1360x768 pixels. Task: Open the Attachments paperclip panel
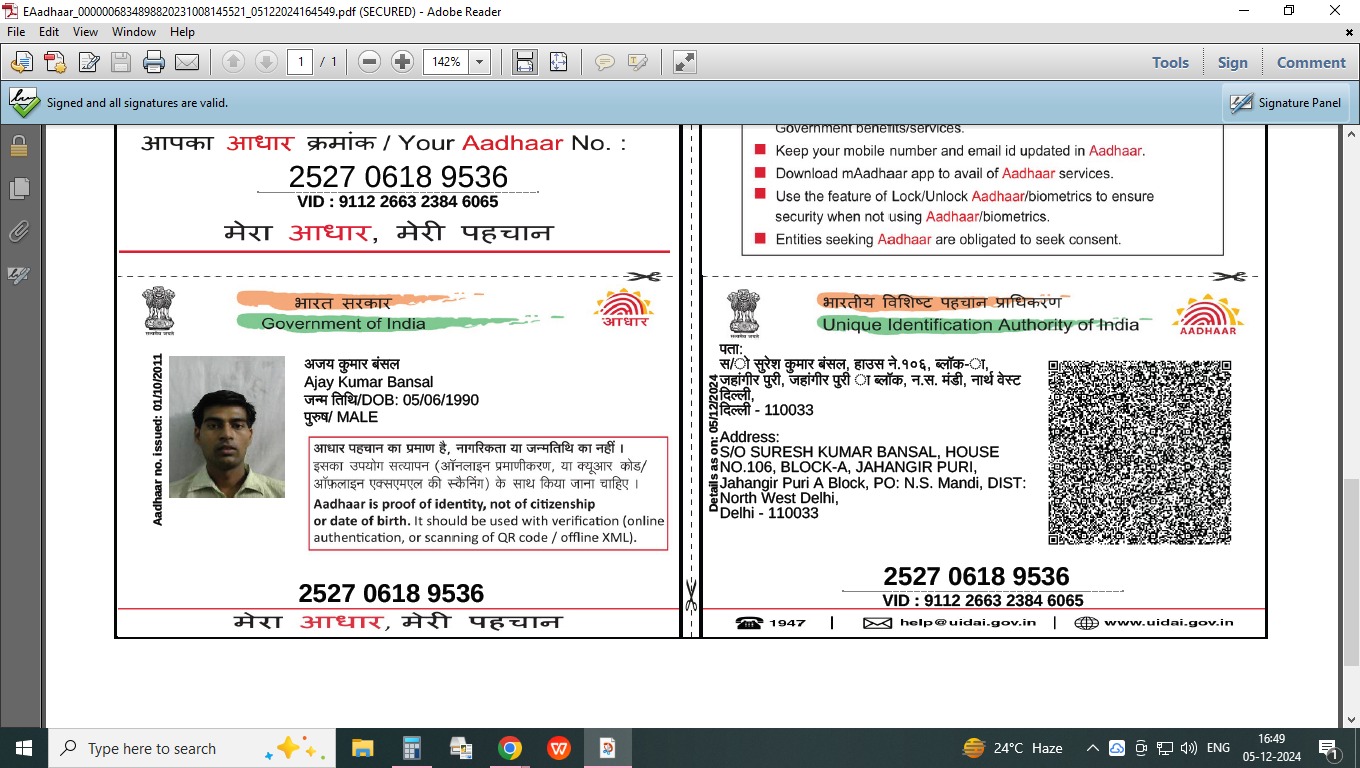pyautogui.click(x=19, y=232)
